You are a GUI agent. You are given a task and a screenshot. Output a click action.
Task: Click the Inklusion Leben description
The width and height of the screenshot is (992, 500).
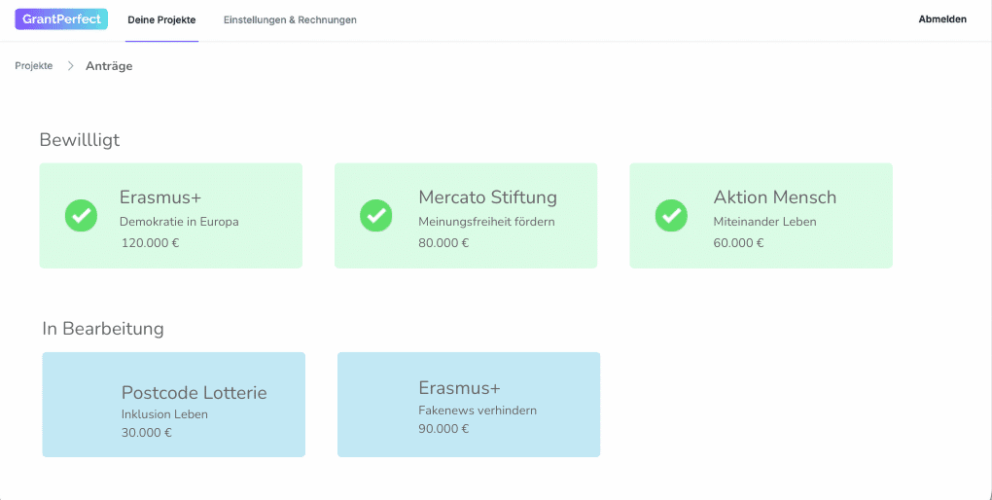click(x=164, y=414)
